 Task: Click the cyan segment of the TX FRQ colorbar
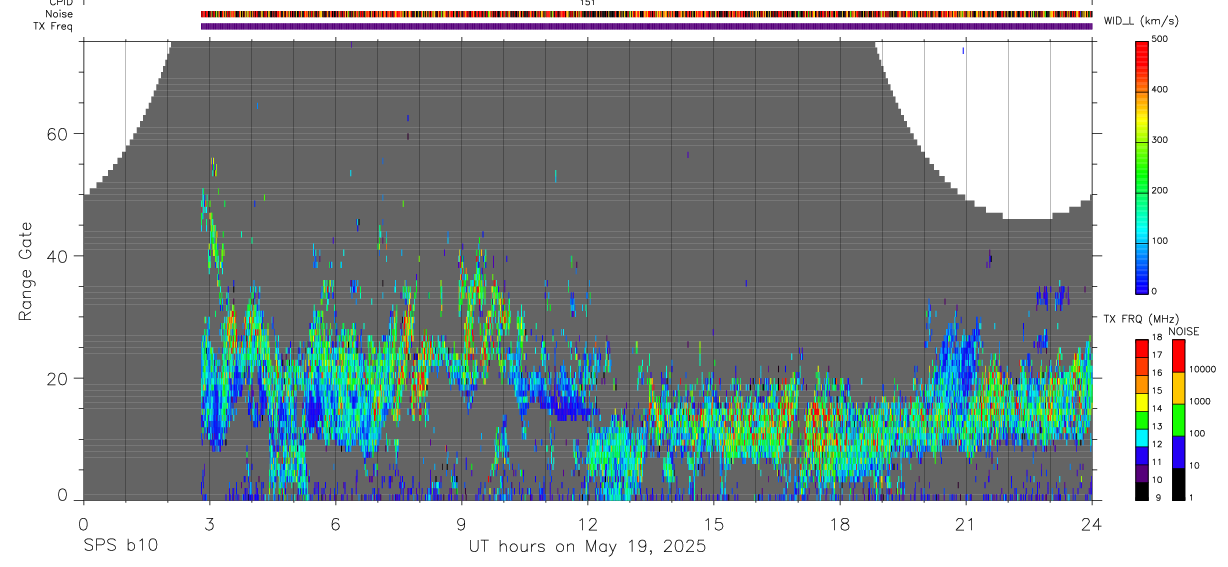pos(1142,438)
